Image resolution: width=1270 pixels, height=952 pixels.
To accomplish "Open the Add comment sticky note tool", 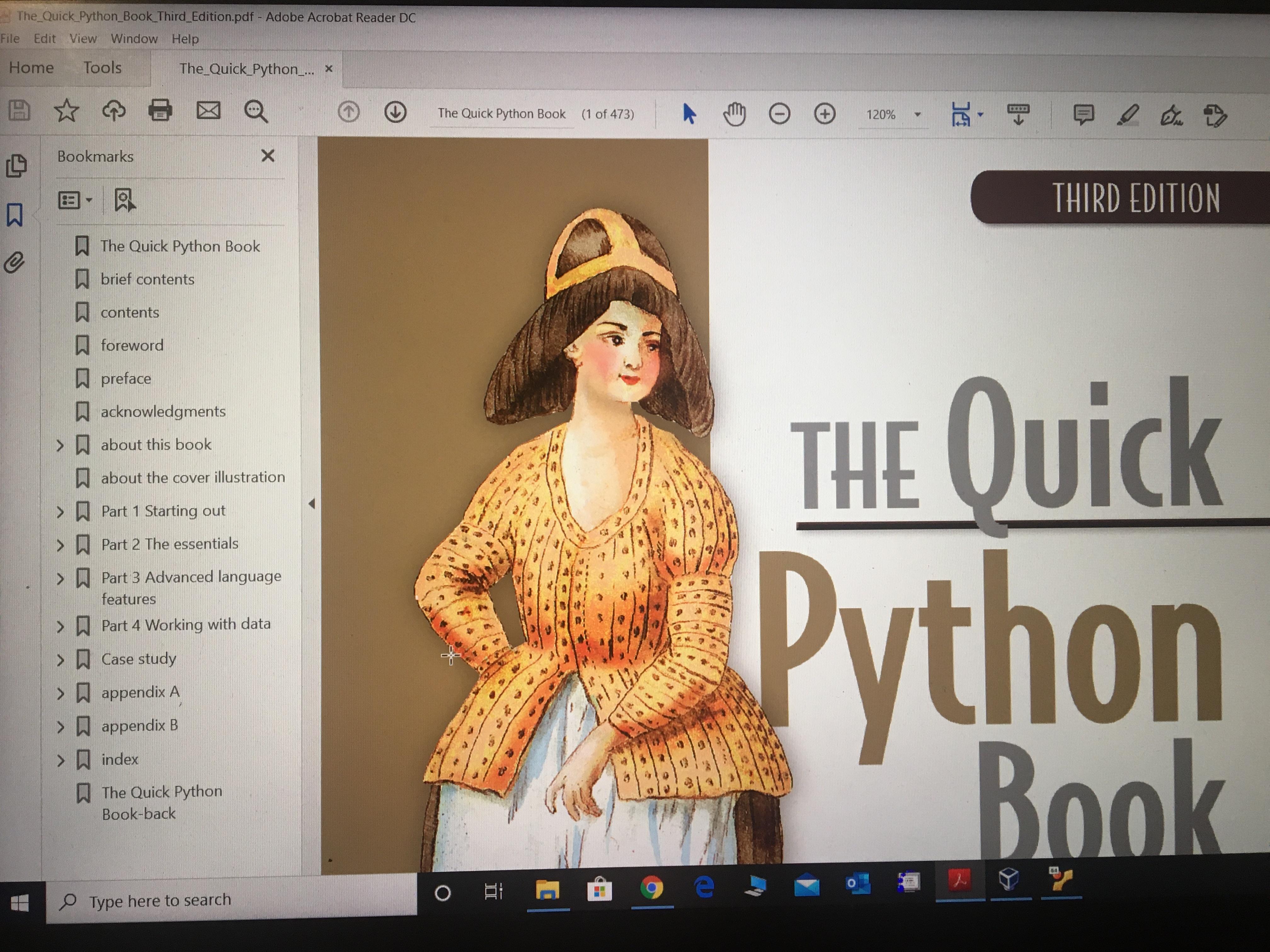I will click(1083, 115).
